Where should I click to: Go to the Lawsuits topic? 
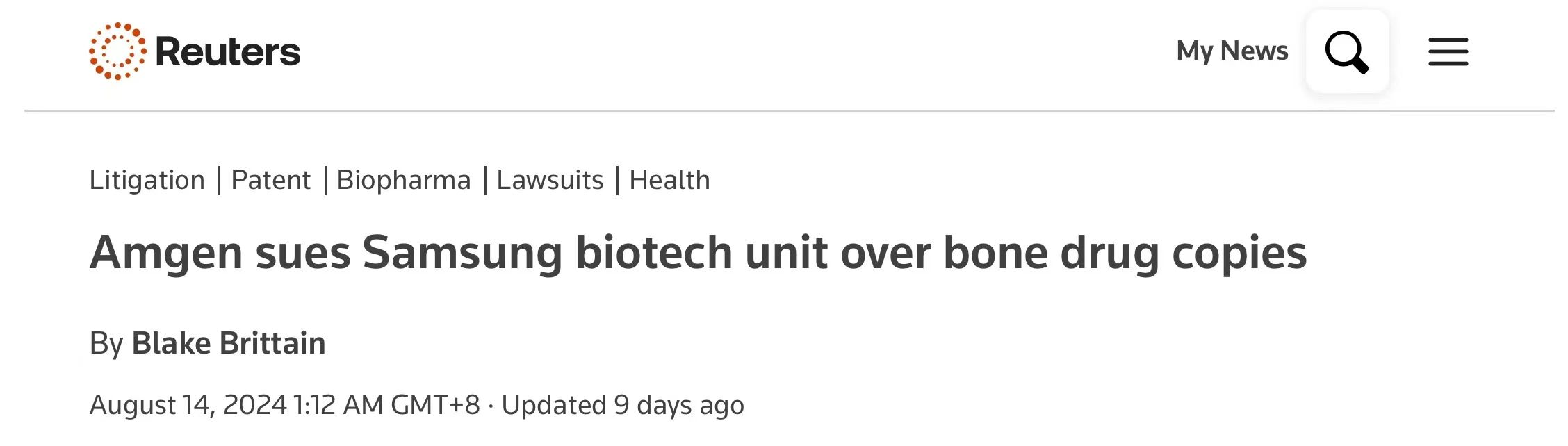tap(550, 180)
